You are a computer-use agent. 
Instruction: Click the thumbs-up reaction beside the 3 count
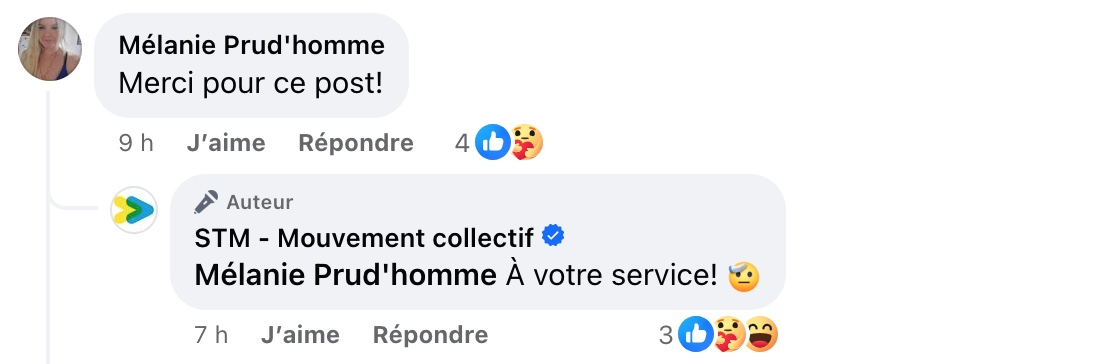point(696,335)
